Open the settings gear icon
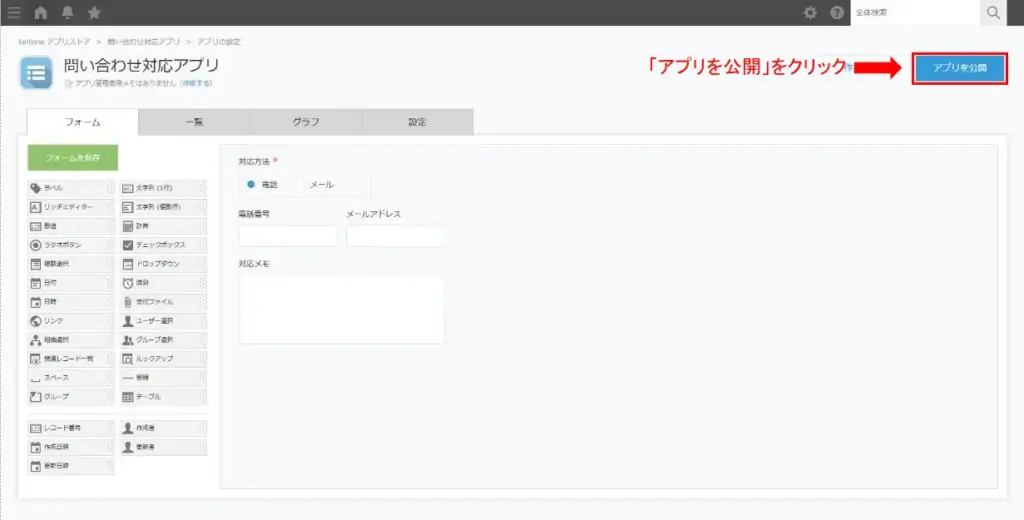This screenshot has height=520, width=1024. pos(810,12)
